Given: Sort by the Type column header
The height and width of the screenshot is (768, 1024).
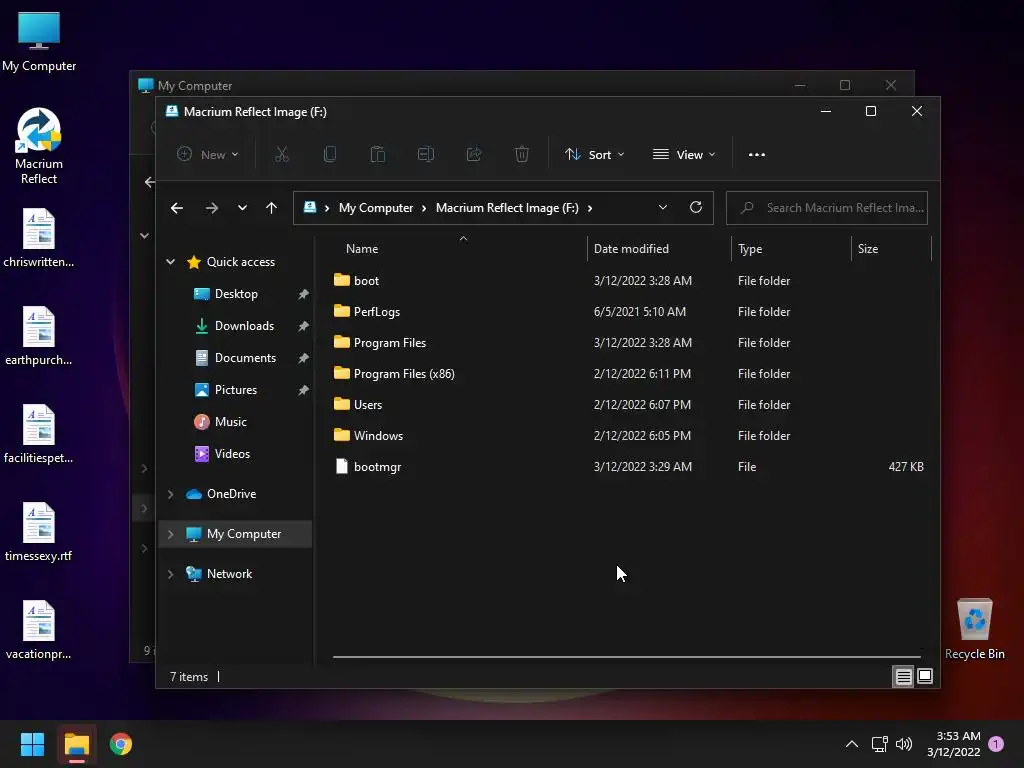Looking at the screenshot, I should pos(750,249).
